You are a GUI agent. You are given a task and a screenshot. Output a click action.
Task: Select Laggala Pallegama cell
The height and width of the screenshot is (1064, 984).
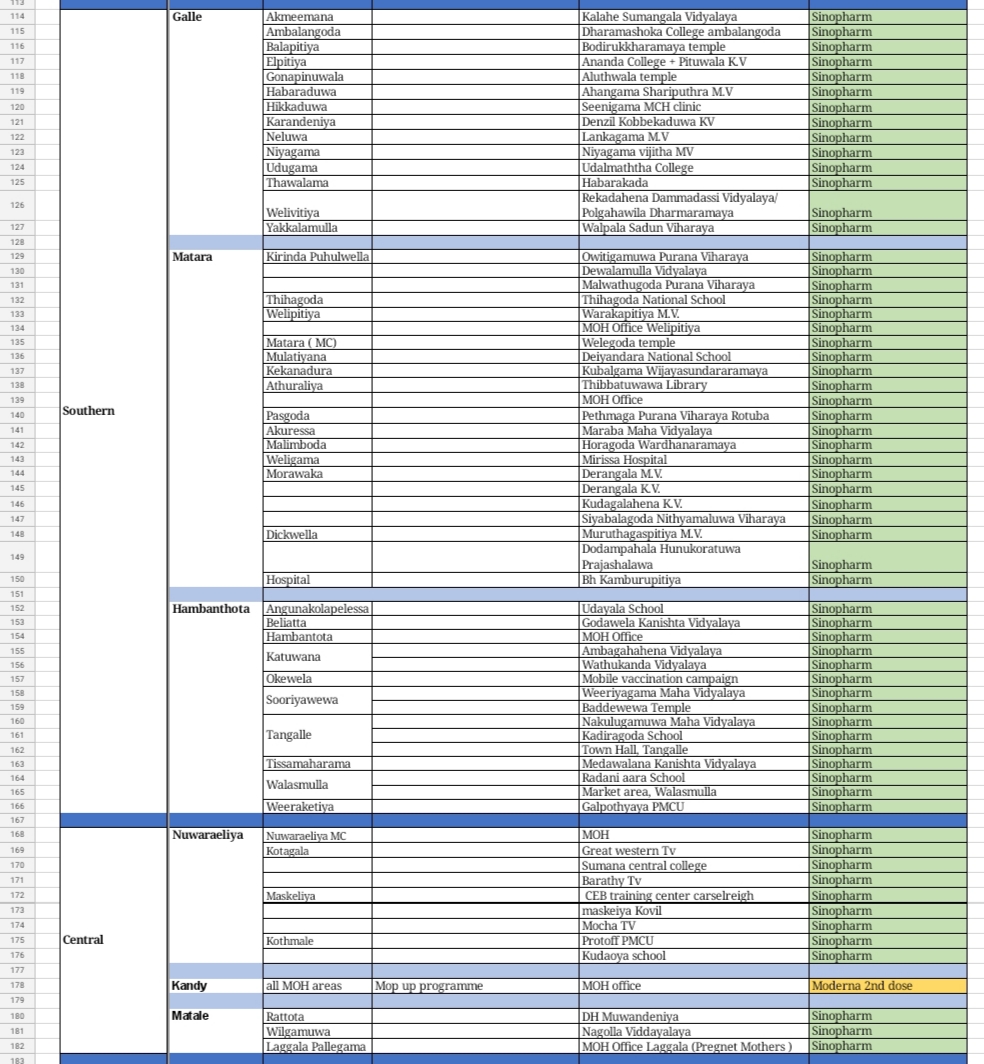(317, 1046)
